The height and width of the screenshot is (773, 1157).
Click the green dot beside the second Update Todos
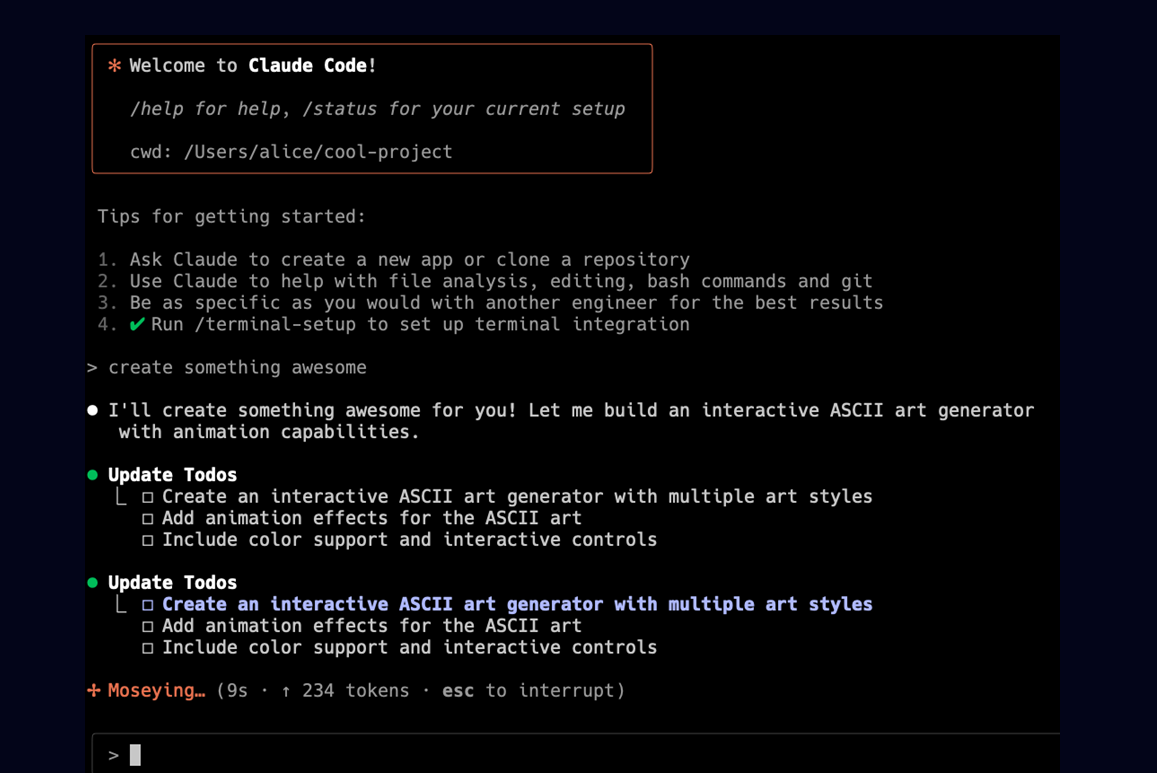pyautogui.click(x=93, y=583)
